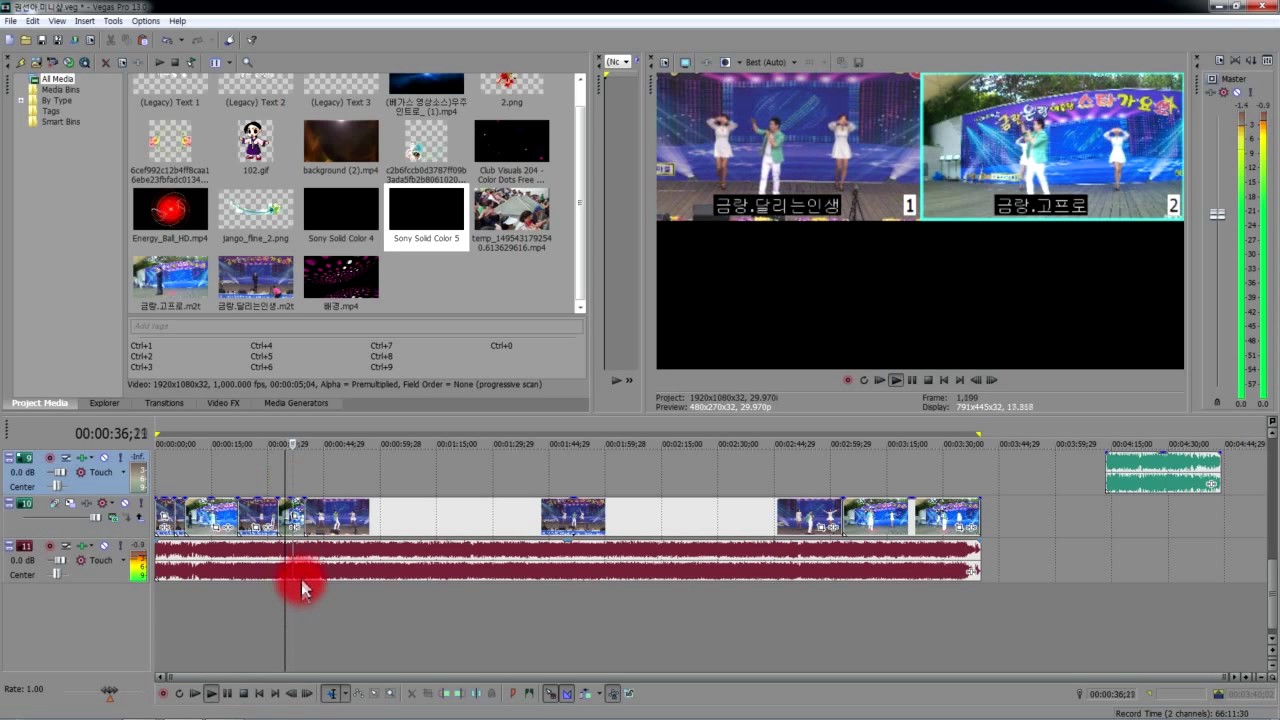Image resolution: width=1280 pixels, height=720 pixels.
Task: Click the Undo icon in the toolbar
Action: (167, 40)
